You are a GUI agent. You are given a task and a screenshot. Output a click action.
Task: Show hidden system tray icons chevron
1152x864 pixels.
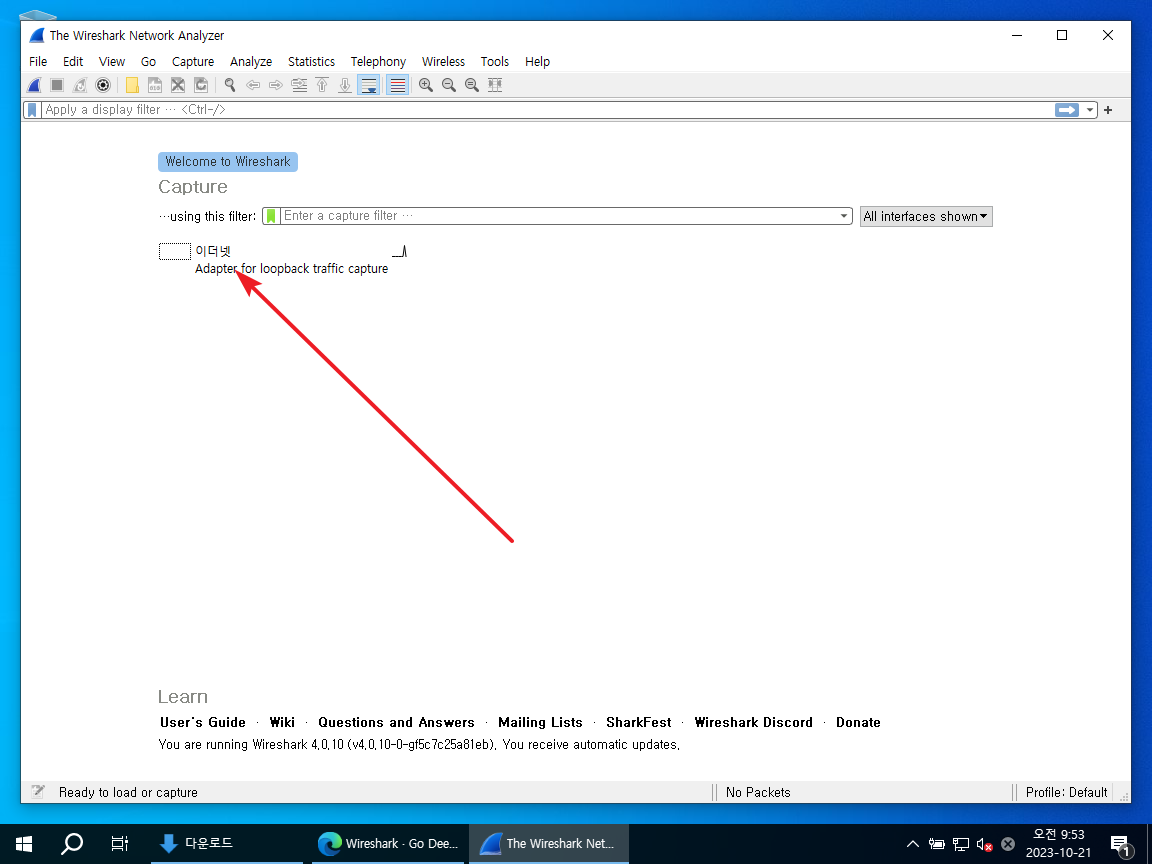(x=912, y=843)
